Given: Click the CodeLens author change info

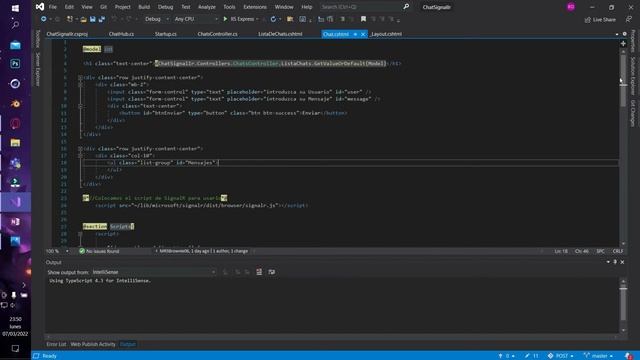Looking at the screenshot, I should [203, 251].
